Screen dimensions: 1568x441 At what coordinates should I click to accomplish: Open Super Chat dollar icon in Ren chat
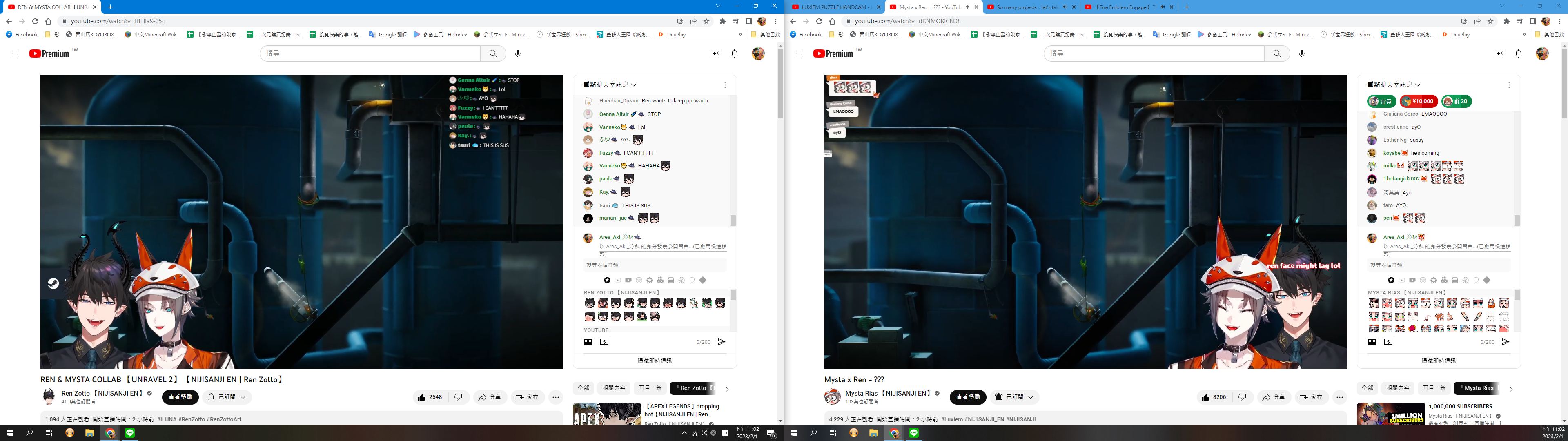[x=604, y=342]
